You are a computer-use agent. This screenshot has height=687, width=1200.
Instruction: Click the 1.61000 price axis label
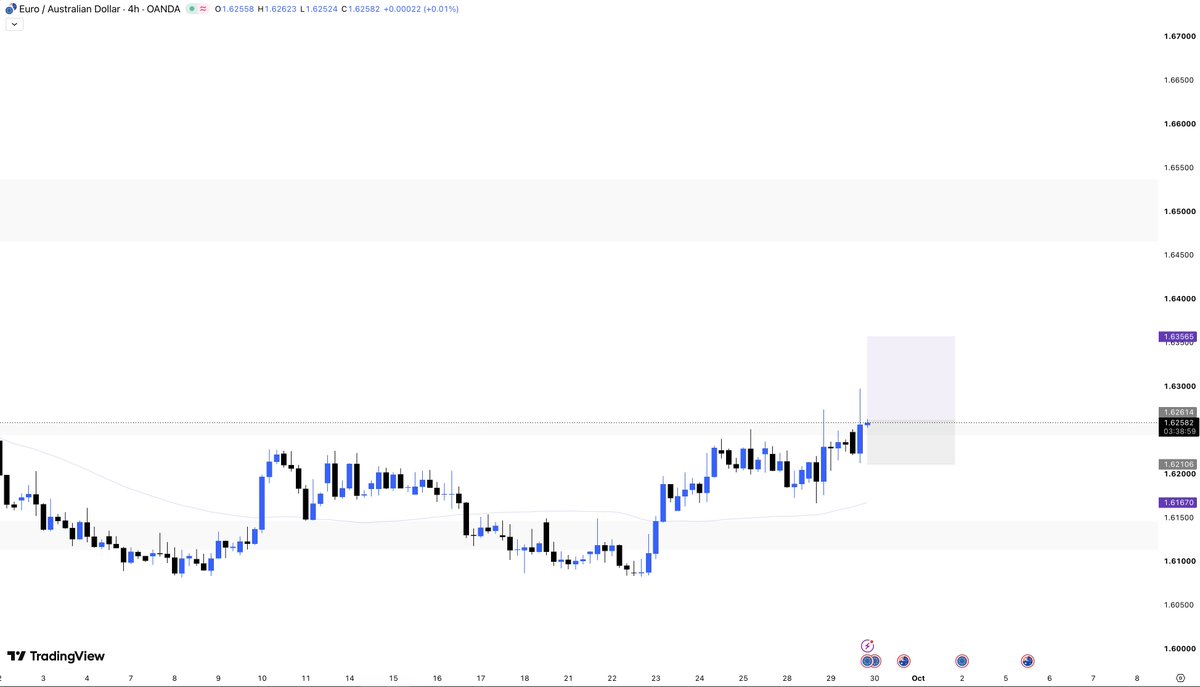[x=1179, y=561]
